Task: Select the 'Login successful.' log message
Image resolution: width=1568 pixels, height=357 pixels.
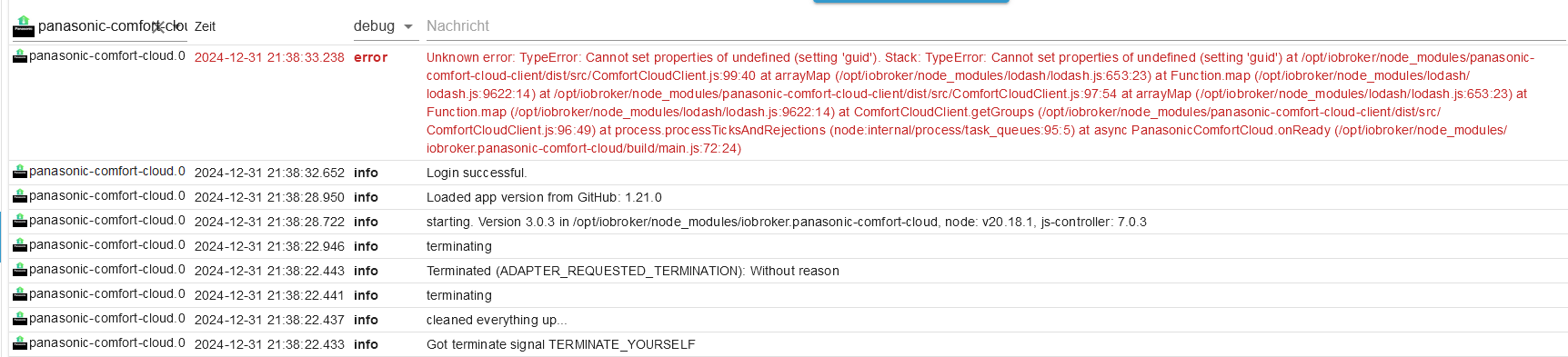Action: point(477,173)
